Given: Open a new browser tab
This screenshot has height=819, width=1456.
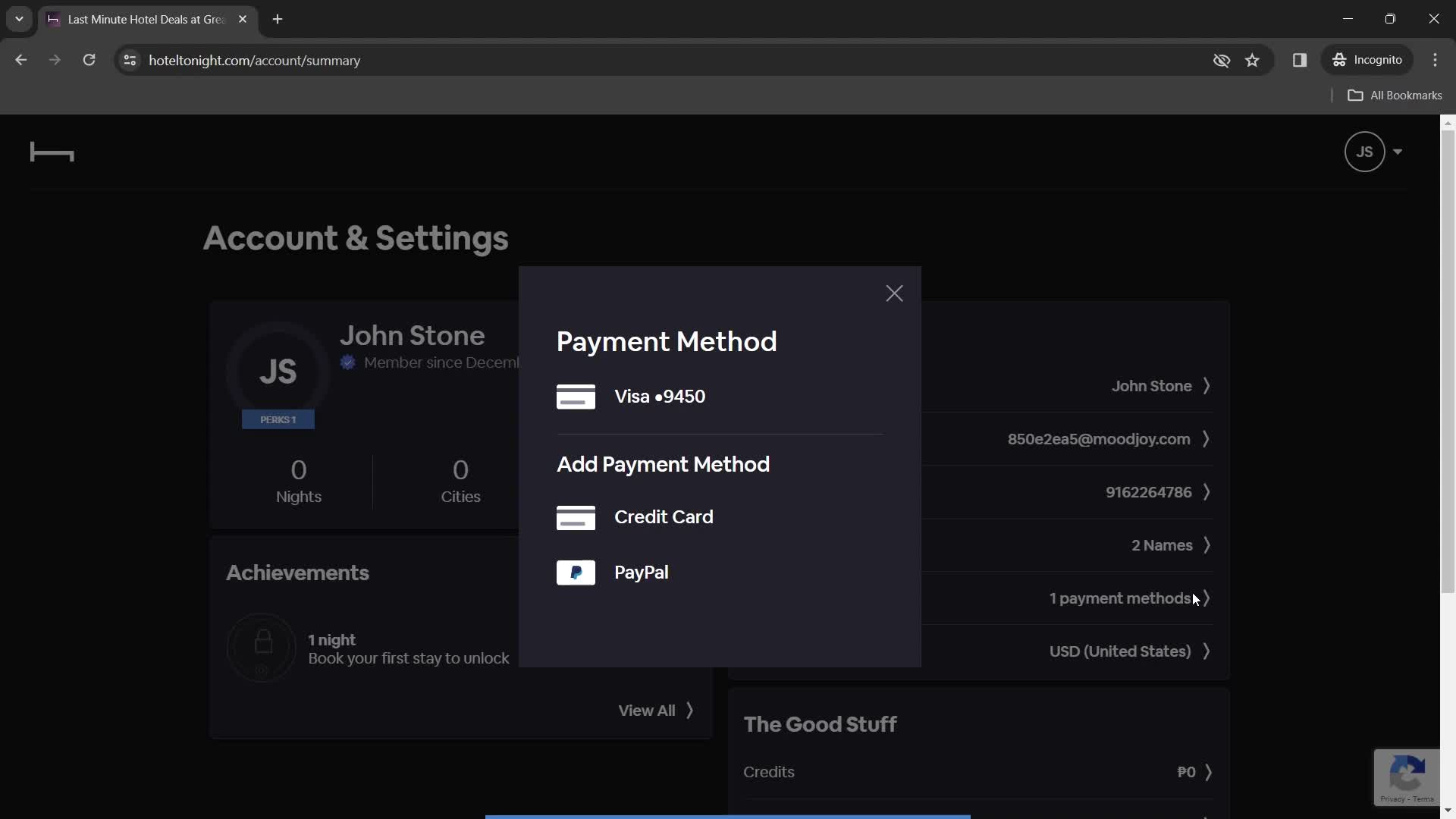Looking at the screenshot, I should tap(278, 20).
